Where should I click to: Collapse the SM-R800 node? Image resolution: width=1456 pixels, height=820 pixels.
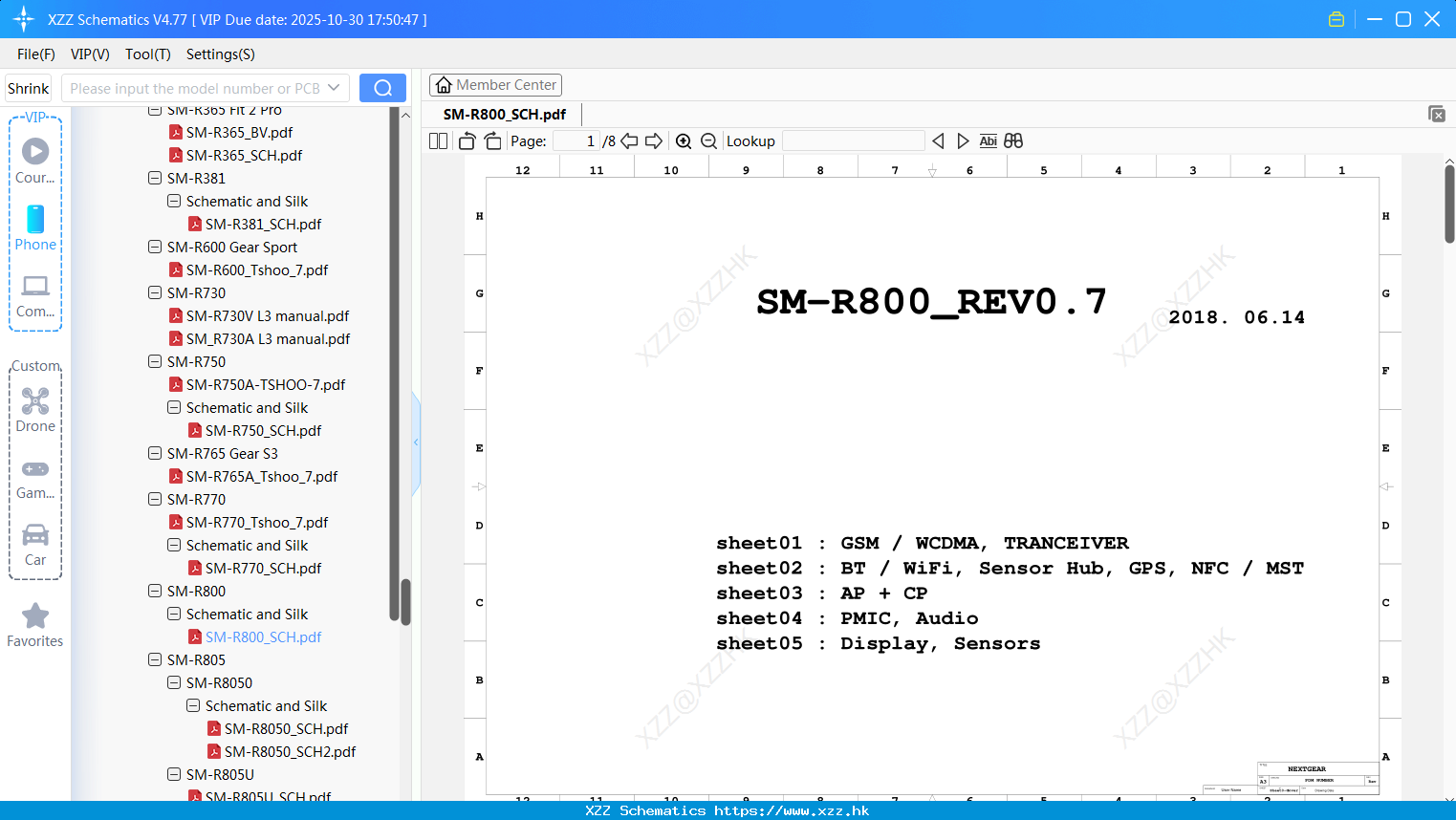pos(155,591)
